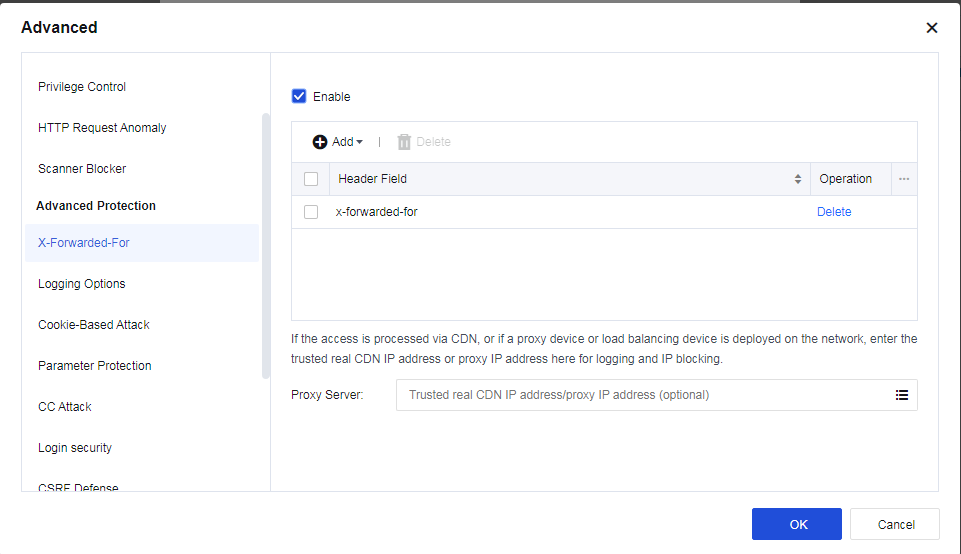Go to Scanner Blocker settings
Screen dimensions: 961x554
pos(82,169)
